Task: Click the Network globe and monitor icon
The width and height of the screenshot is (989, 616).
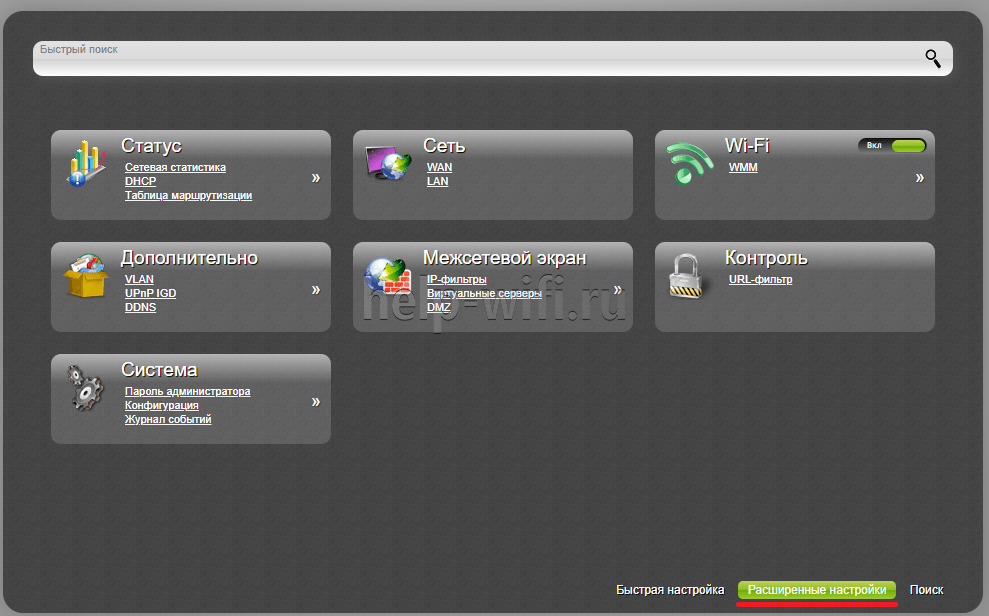Action: pyautogui.click(x=387, y=163)
